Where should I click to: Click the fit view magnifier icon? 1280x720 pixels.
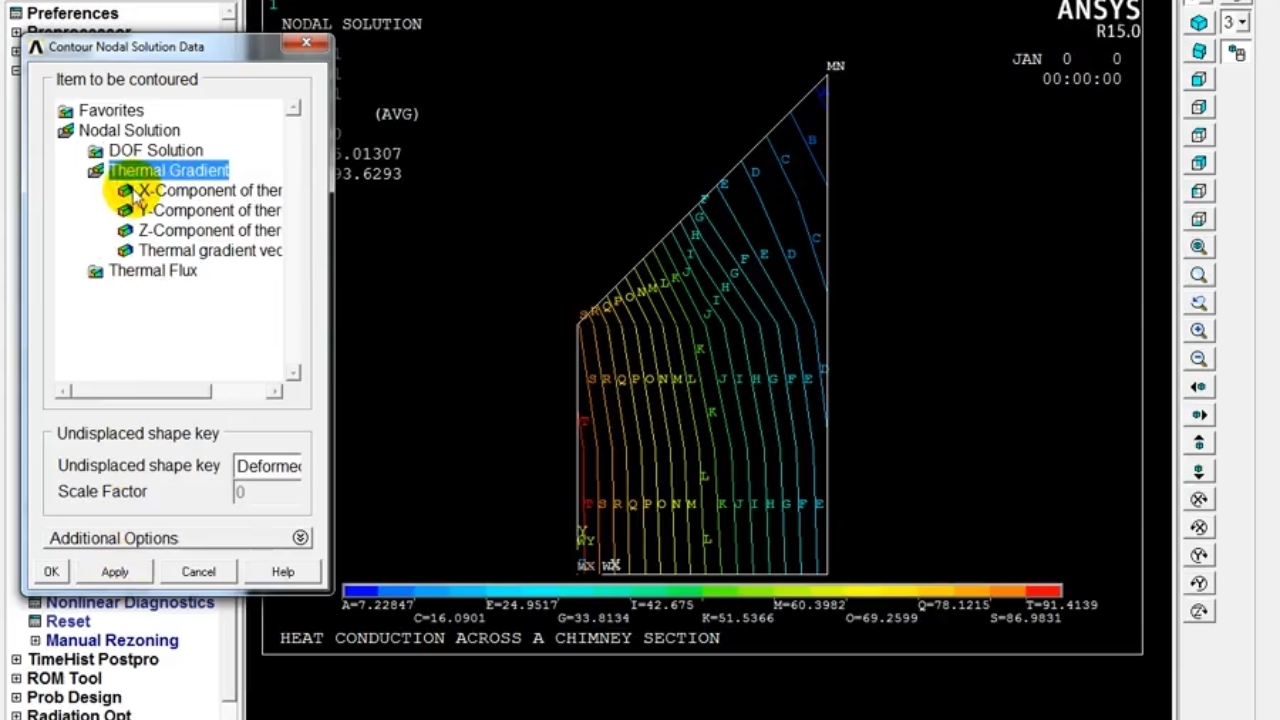point(1199,247)
